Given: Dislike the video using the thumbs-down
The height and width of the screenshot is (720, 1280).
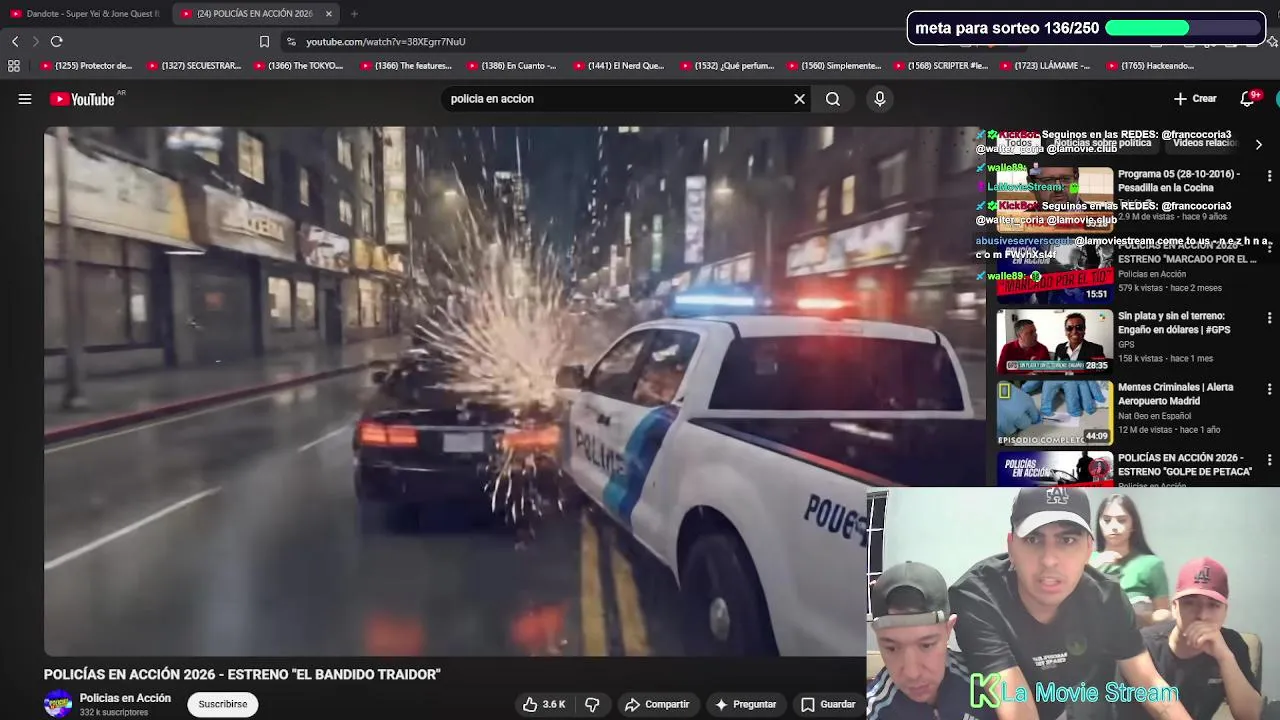Looking at the screenshot, I should pos(592,704).
